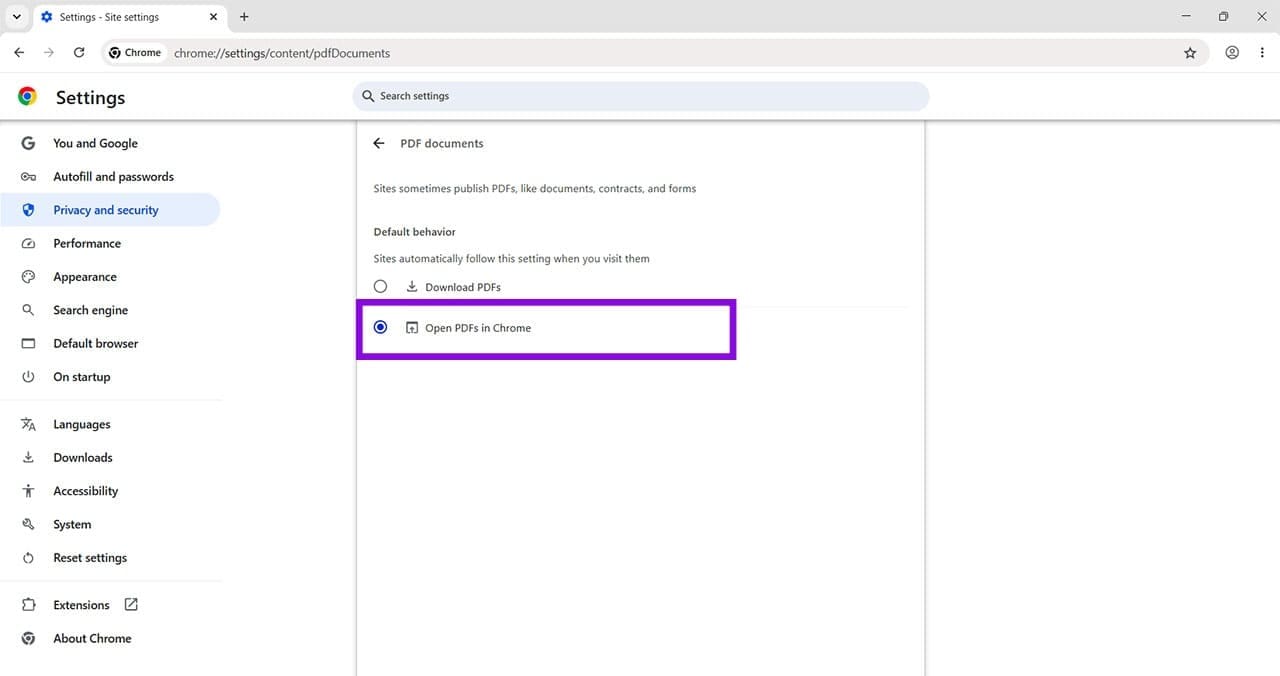This screenshot has height=676, width=1280.
Task: Select the Open PDFs in Chrome radio button
Action: point(380,327)
